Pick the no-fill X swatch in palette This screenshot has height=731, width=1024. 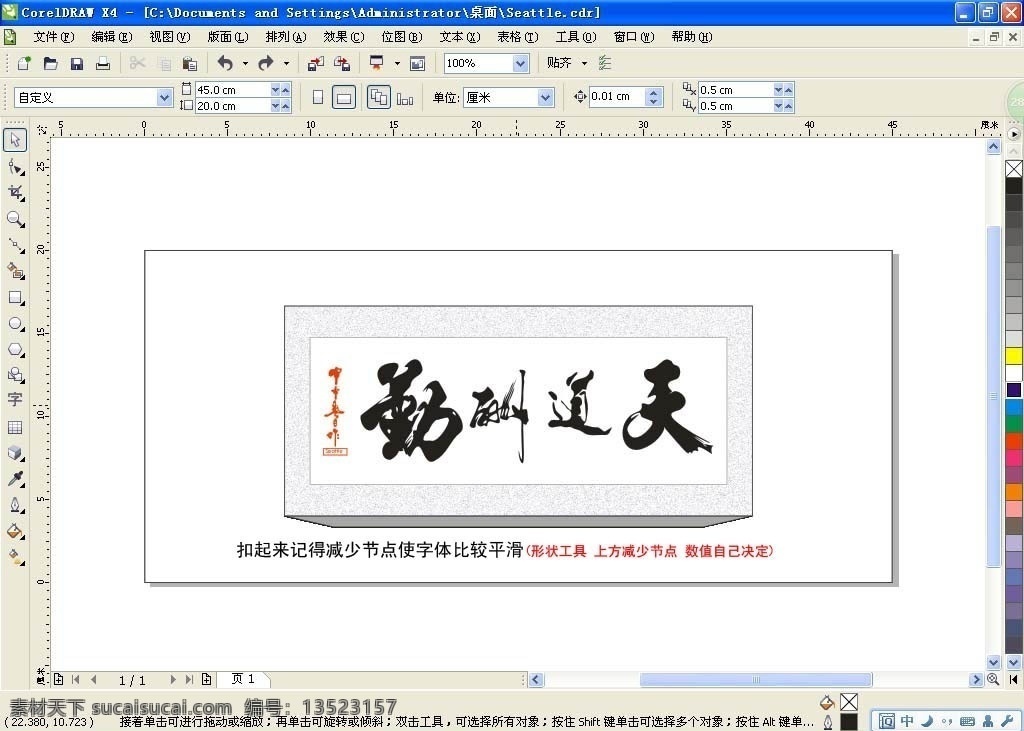tap(1014, 169)
